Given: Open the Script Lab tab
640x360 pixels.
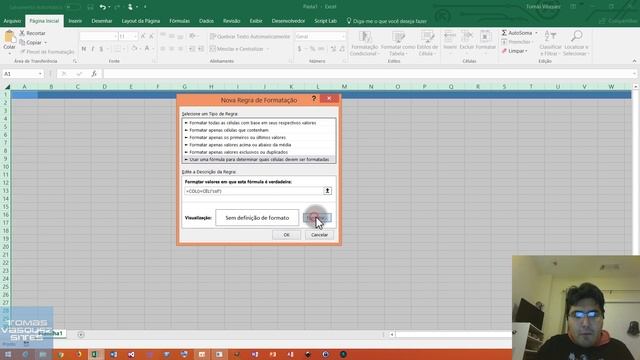Looking at the screenshot, I should click(325, 21).
